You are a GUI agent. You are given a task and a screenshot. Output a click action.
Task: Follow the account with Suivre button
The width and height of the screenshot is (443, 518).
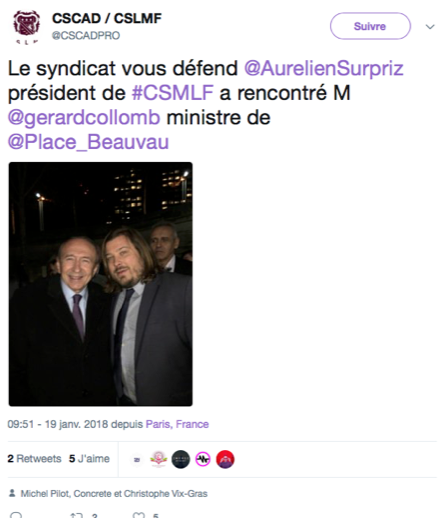point(370,26)
